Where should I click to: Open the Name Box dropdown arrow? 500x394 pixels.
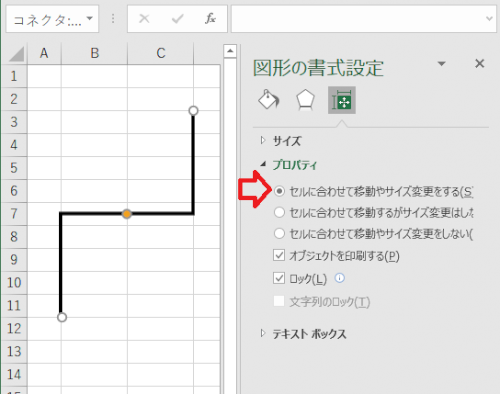pos(89,19)
